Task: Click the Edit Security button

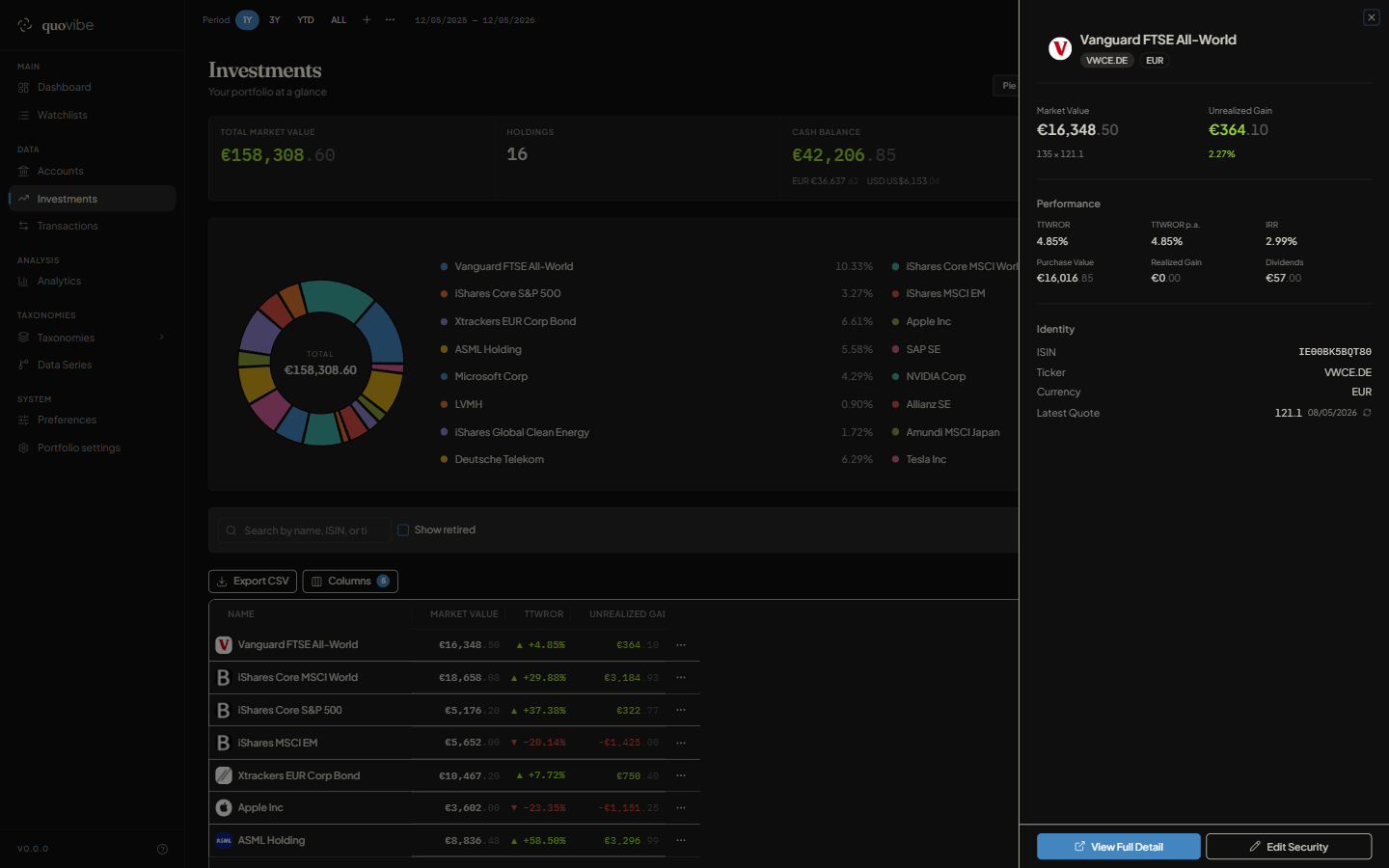Action: [x=1289, y=847]
